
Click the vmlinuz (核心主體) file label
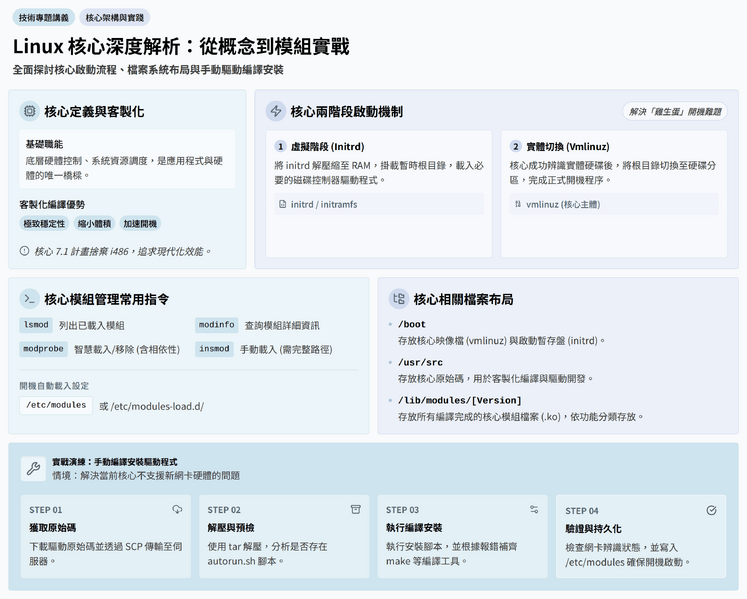point(563,204)
